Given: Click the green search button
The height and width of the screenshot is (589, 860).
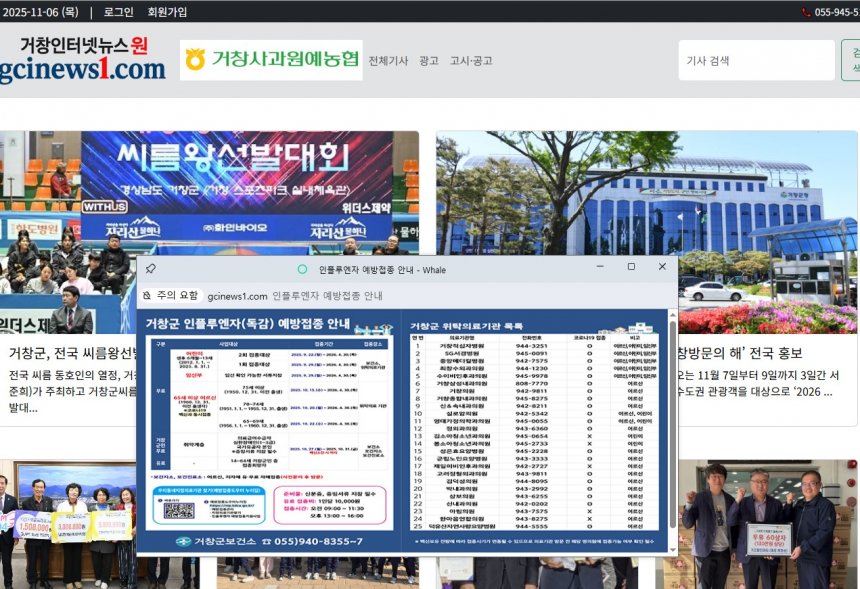Looking at the screenshot, I should [852, 61].
